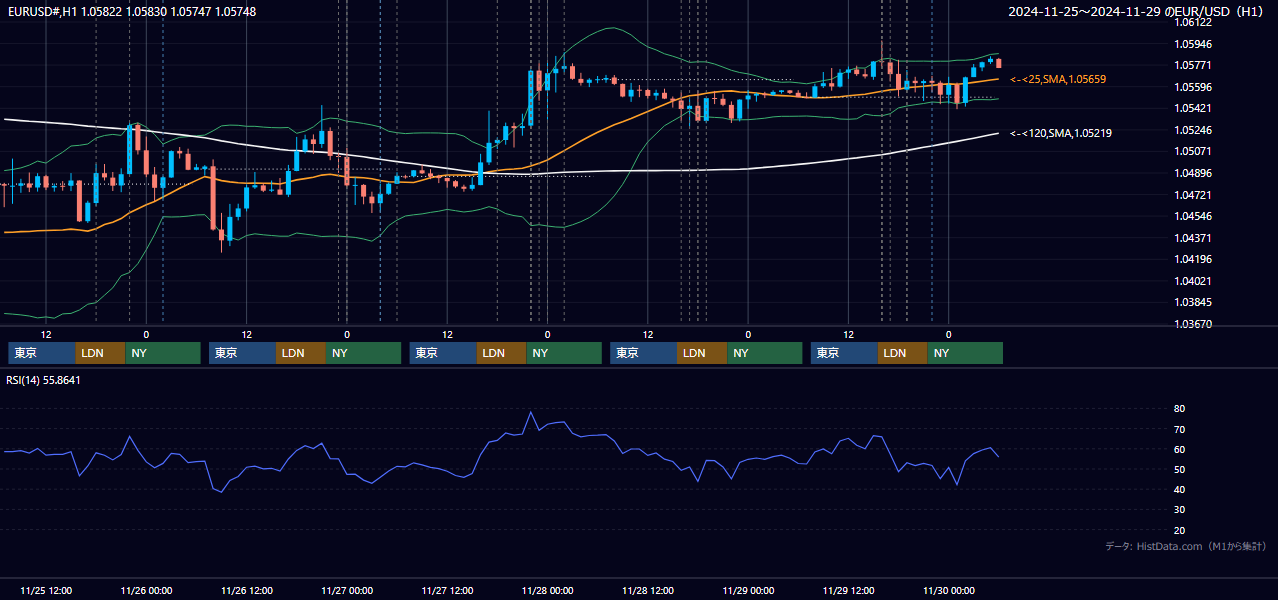This screenshot has width=1278, height=600.
Task: Click time axis label 11/28 12:00
Action: pyautogui.click(x=648, y=590)
